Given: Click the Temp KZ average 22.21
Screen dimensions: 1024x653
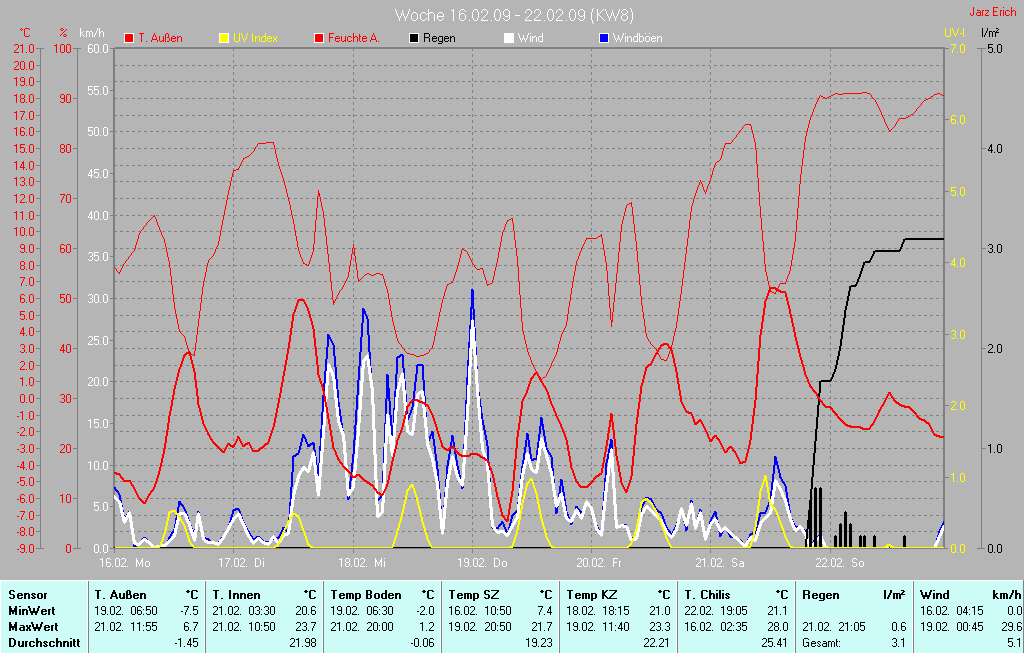Looking at the screenshot, I should [656, 643].
